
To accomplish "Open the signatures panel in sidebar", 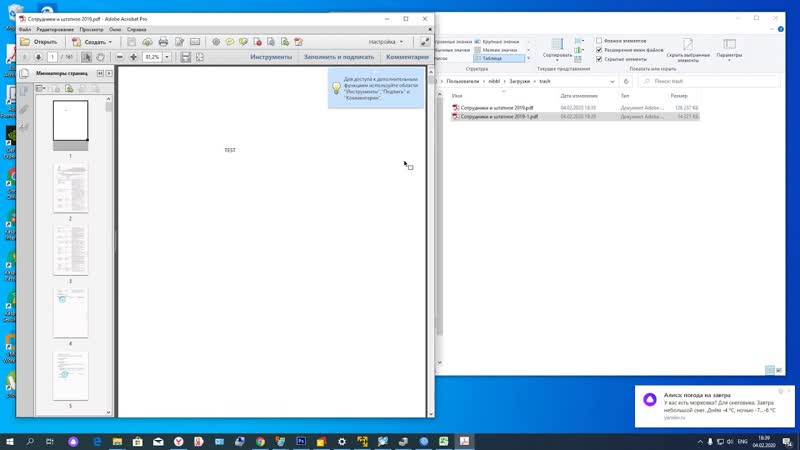I will click(x=24, y=127).
